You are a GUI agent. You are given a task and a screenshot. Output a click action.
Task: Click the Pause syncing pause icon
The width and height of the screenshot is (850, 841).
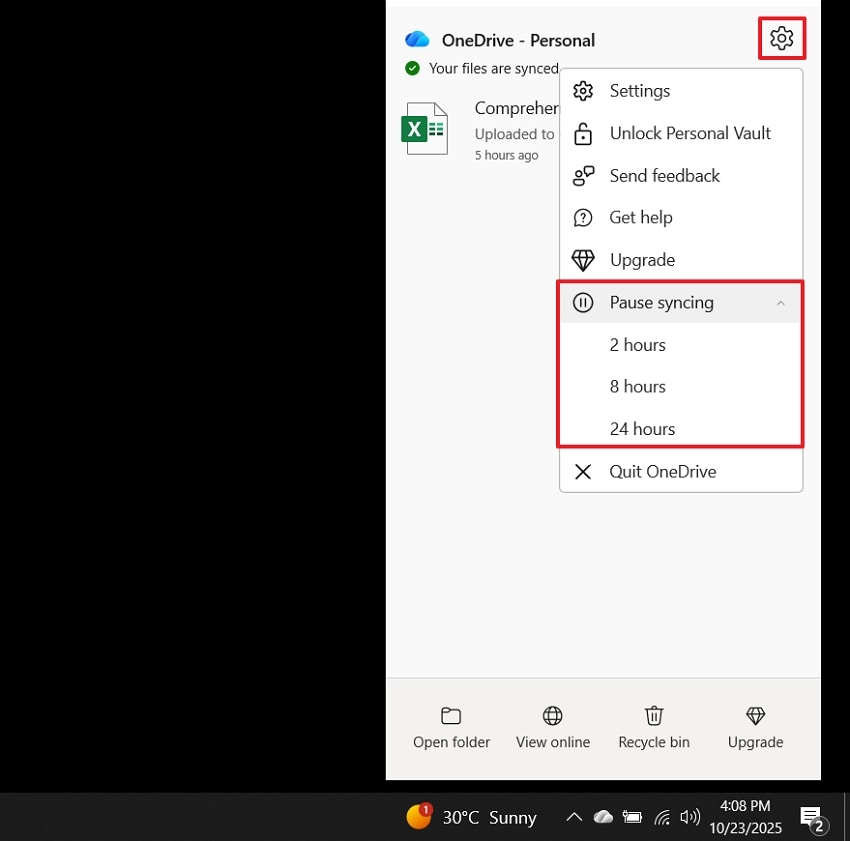583,302
